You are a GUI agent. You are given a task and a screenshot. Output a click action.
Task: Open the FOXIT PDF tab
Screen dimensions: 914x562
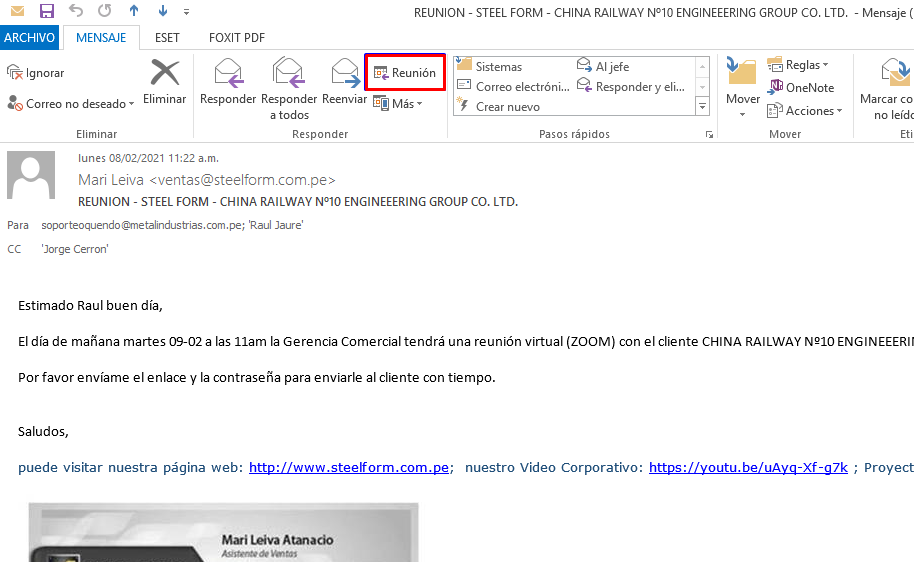[237, 37]
